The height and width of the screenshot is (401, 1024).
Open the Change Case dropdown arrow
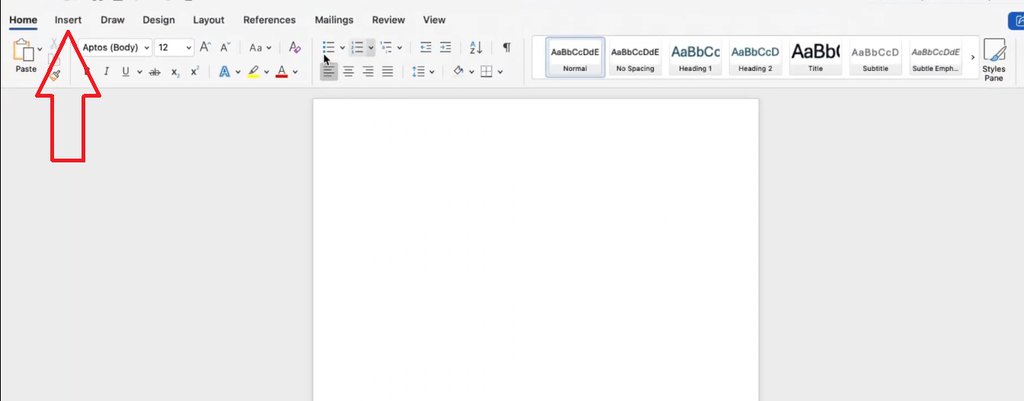[269, 48]
